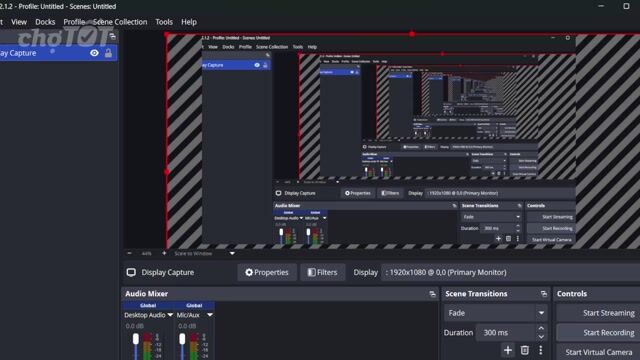Open the Fade transition dropdown

(496, 313)
